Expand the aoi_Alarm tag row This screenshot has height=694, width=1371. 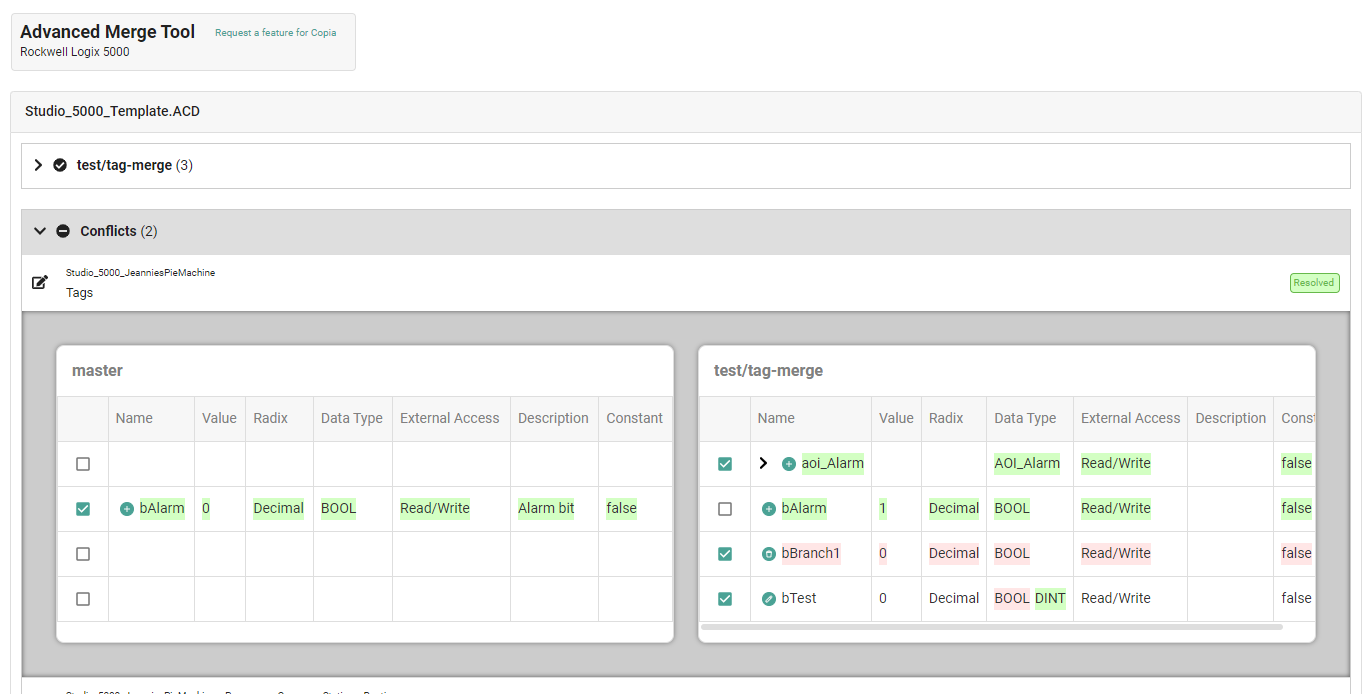click(x=764, y=464)
